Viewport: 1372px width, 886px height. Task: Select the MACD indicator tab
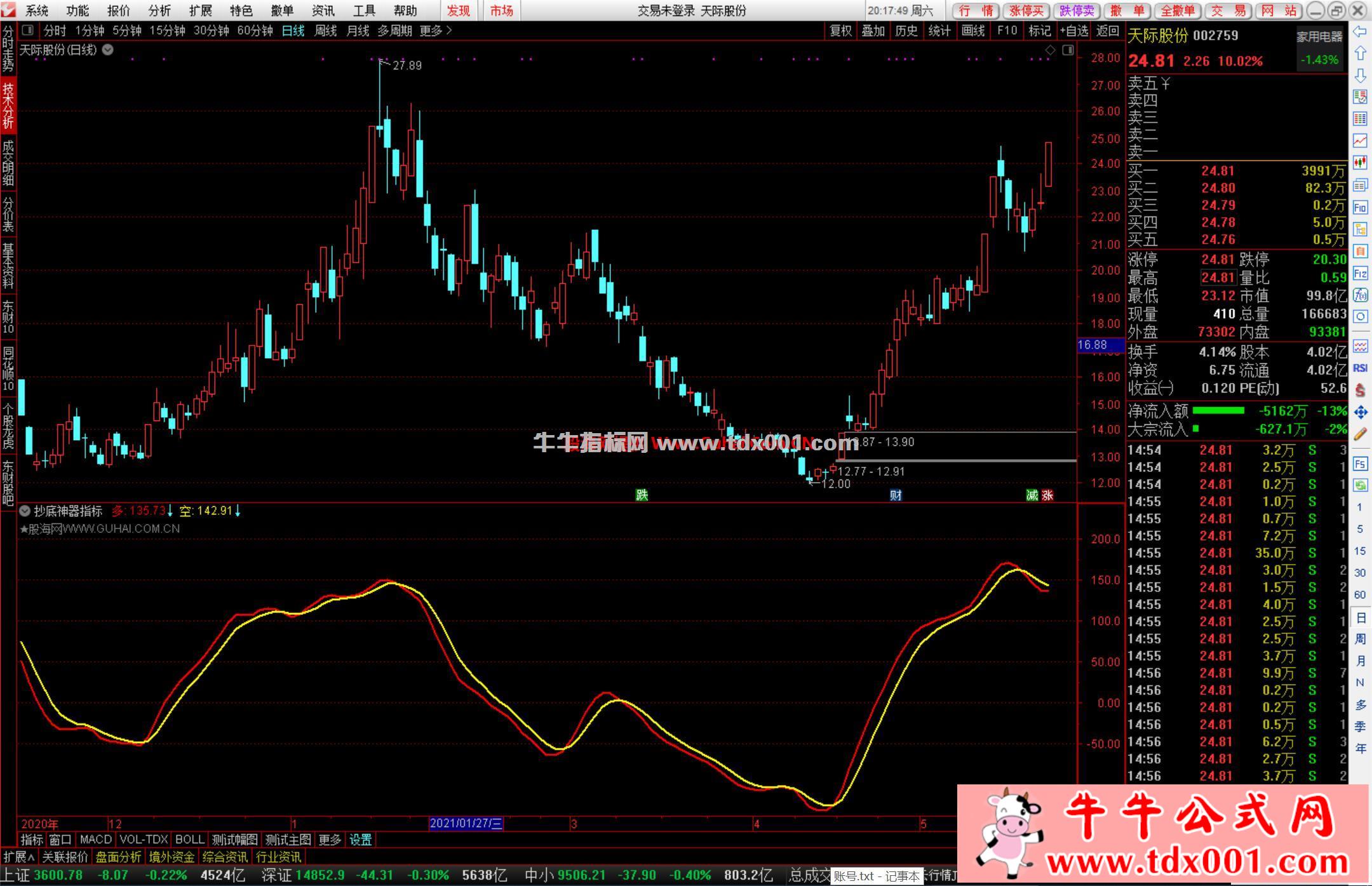[95, 840]
